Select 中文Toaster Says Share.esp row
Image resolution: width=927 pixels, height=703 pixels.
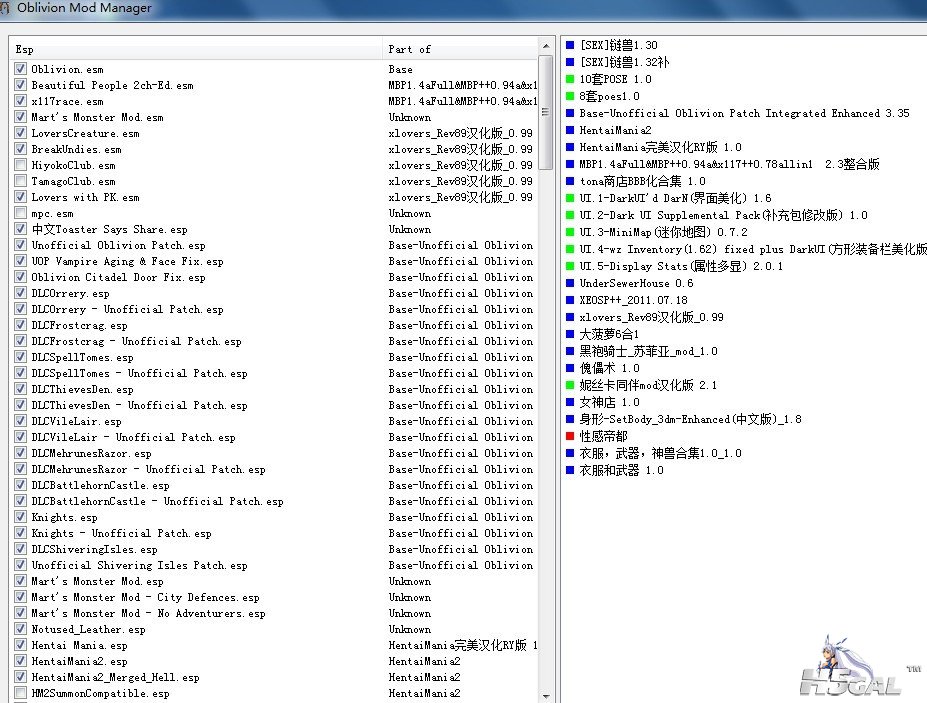[274, 229]
